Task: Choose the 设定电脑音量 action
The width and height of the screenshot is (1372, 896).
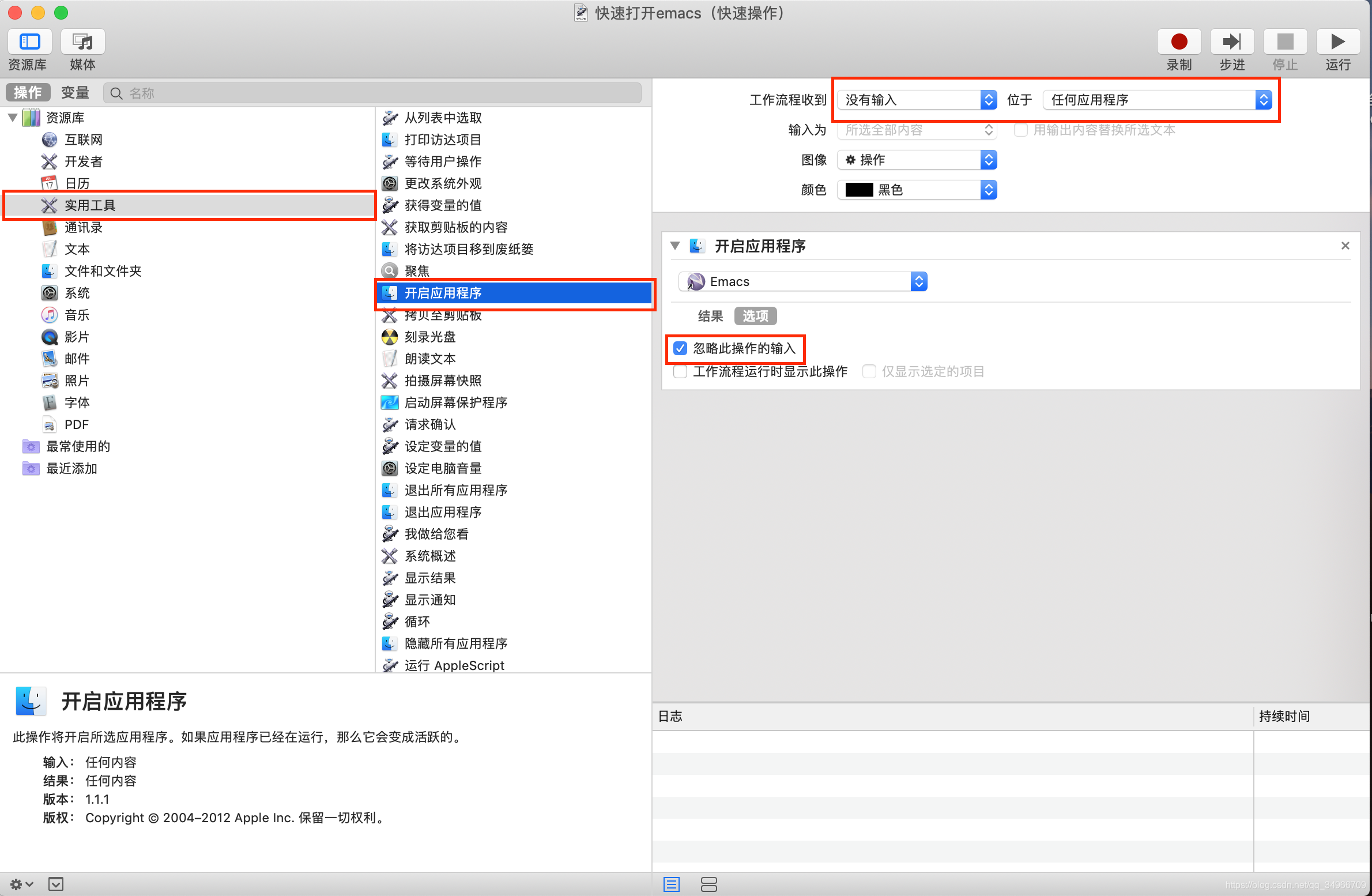Action: click(x=443, y=468)
